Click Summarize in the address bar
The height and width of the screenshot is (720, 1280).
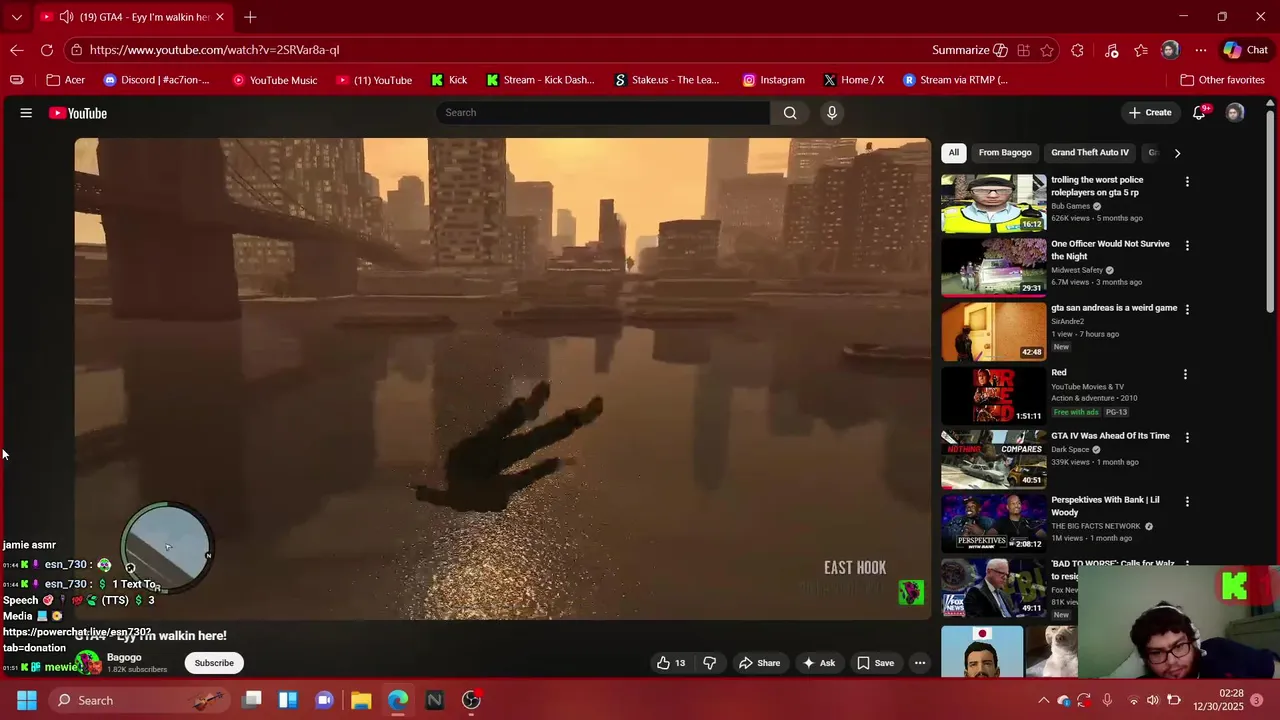click(969, 50)
